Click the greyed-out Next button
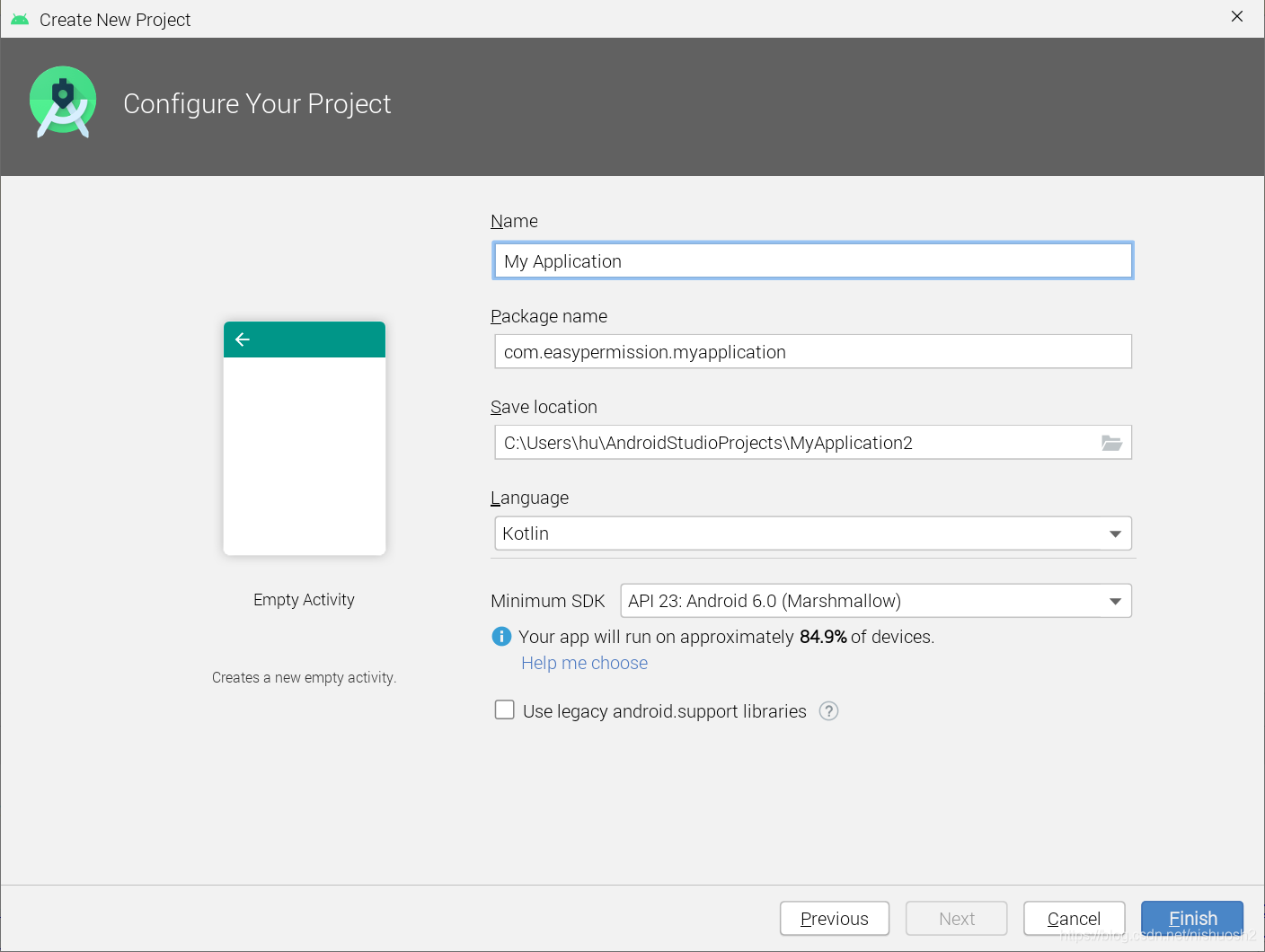This screenshot has width=1265, height=952. tap(957, 919)
